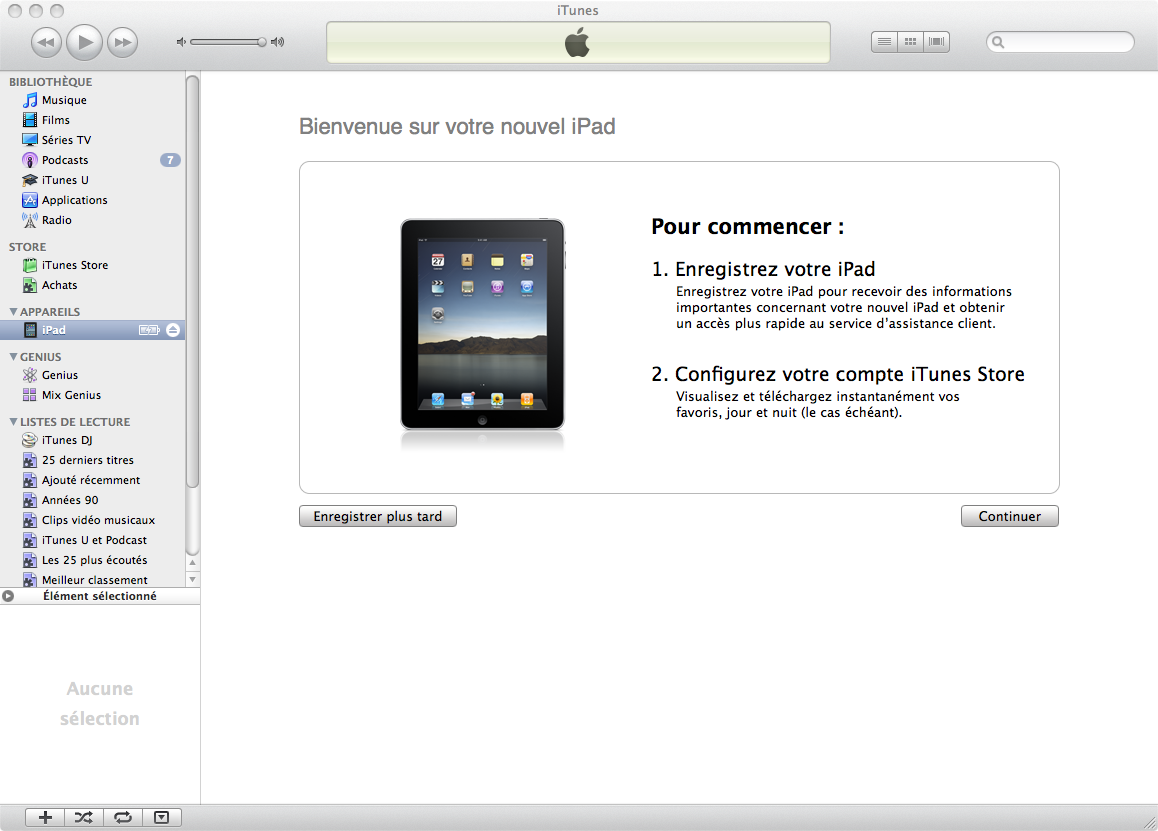Collapse the LISTES DE LECTURE section
Image resolution: width=1158 pixels, height=831 pixels.
pyautogui.click(x=13, y=422)
